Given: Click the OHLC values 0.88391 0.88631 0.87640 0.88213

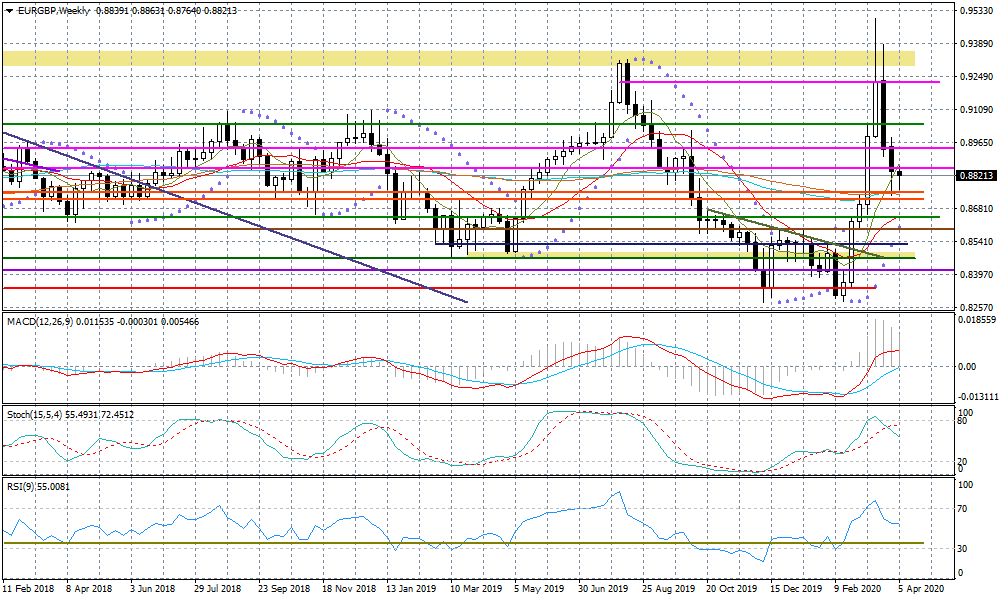Looking at the screenshot, I should click(166, 11).
